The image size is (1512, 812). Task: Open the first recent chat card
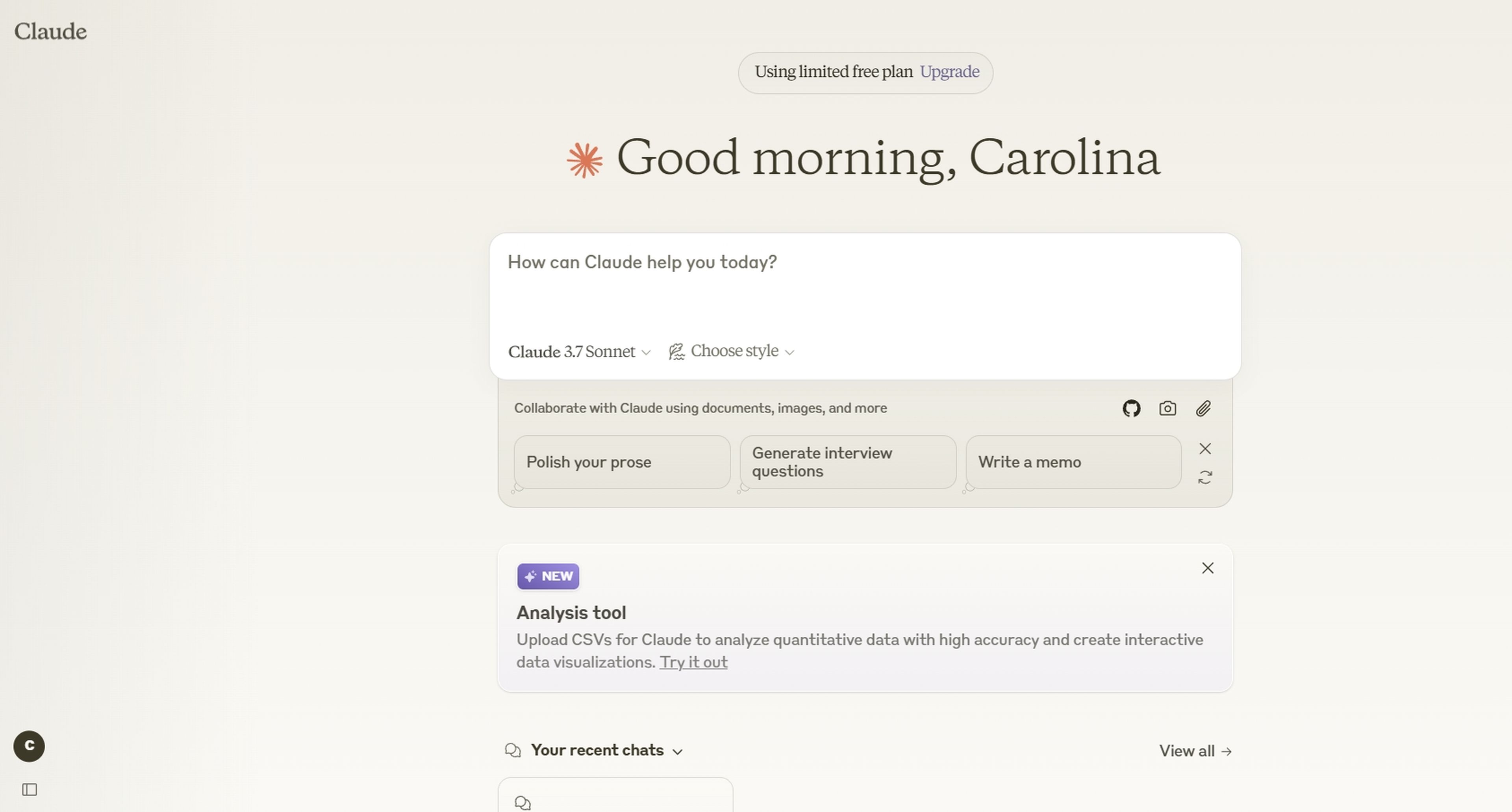pyautogui.click(x=616, y=795)
